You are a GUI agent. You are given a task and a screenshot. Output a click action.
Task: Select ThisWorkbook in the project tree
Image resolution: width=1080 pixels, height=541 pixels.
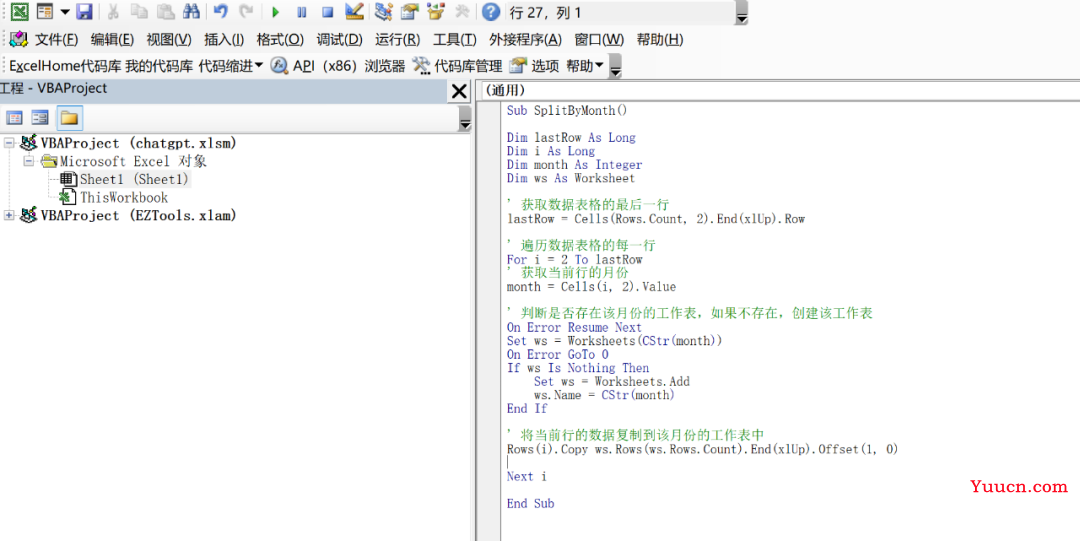tap(123, 197)
